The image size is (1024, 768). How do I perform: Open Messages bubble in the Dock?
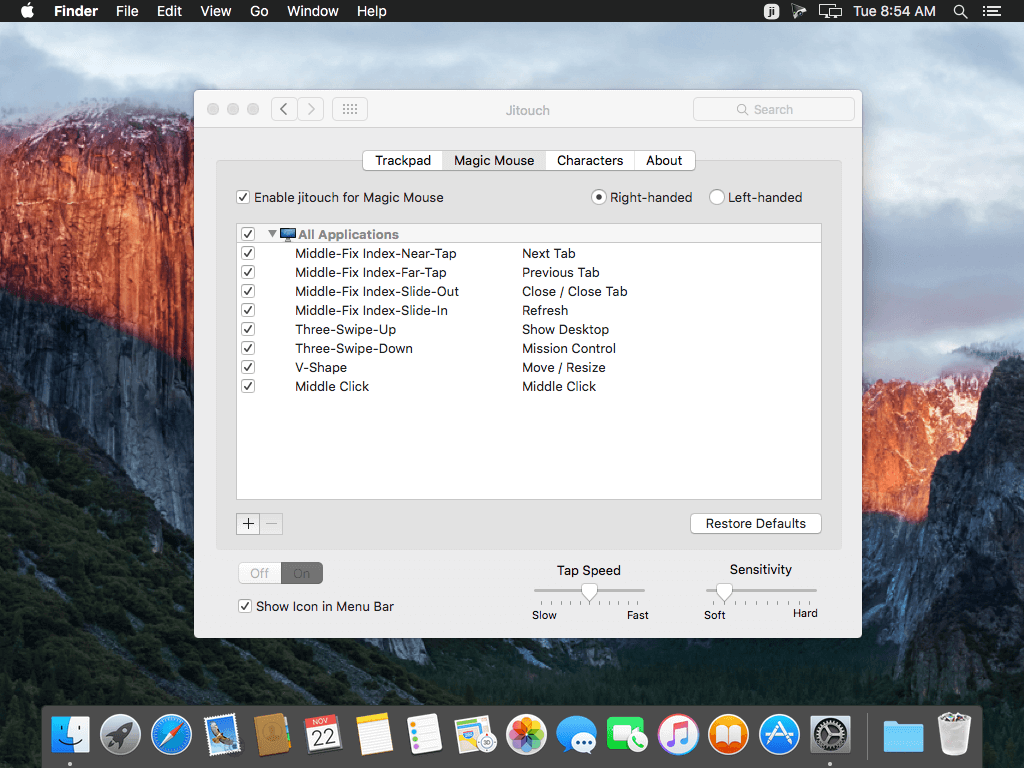(x=577, y=734)
